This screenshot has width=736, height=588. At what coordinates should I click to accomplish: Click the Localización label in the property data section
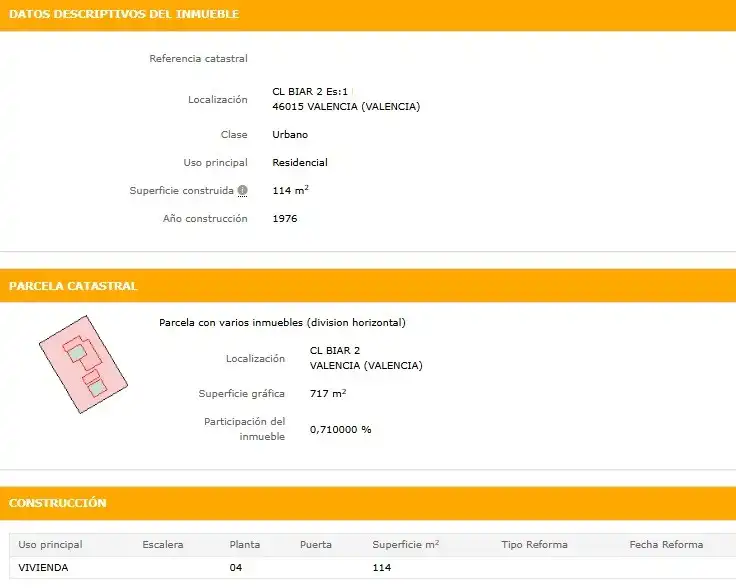pos(217,99)
